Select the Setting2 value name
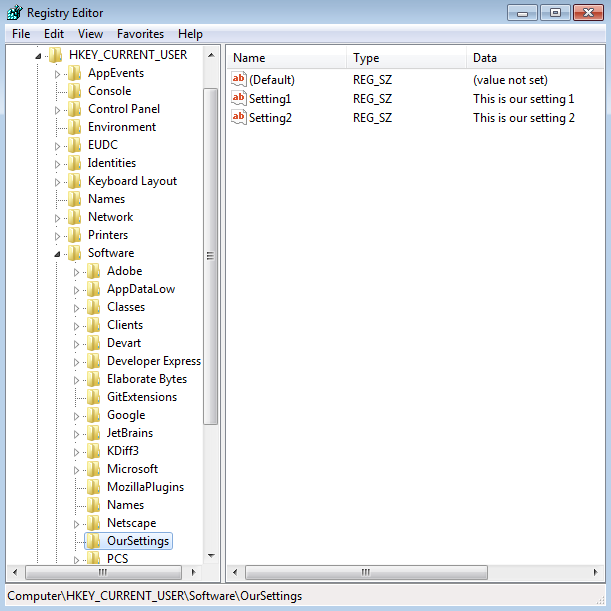 (x=270, y=118)
